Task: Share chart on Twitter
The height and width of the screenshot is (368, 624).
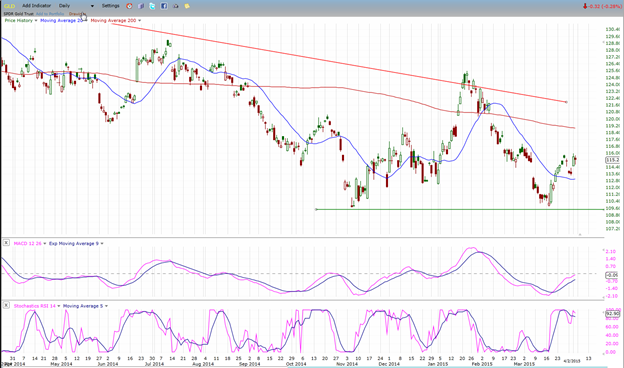Action: [152, 6]
